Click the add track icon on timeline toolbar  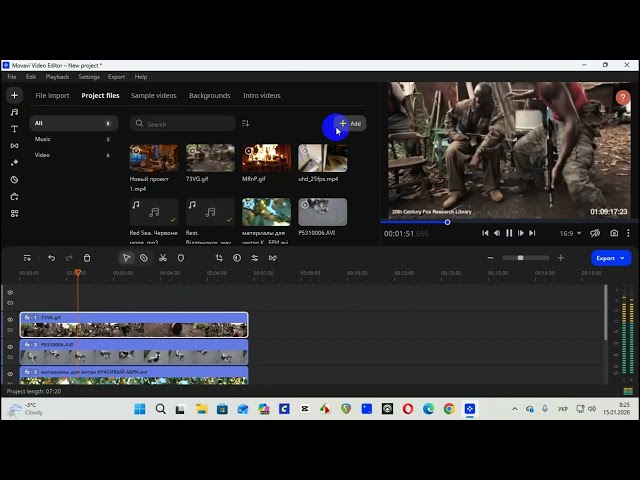(x=27, y=258)
